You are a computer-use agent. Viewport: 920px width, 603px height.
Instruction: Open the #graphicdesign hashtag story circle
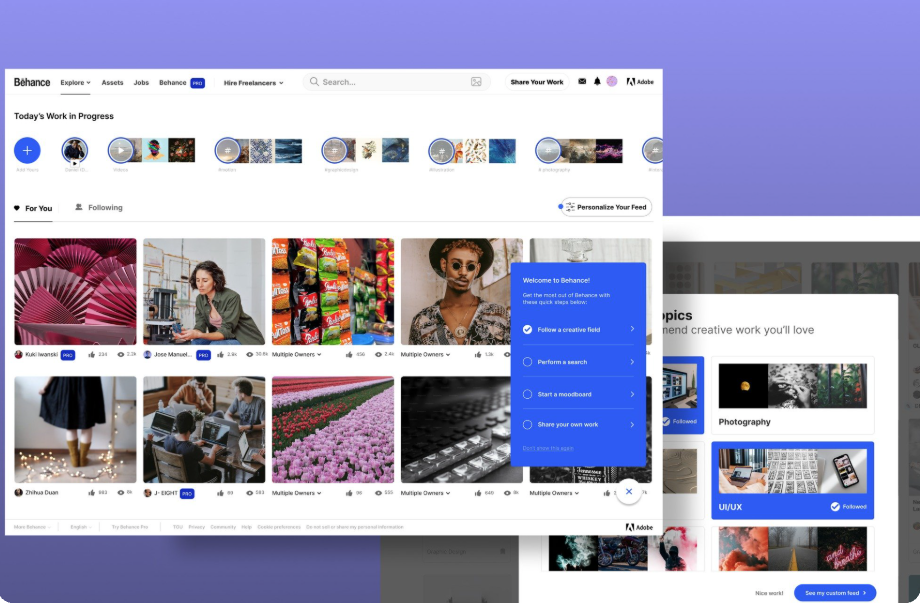[x=334, y=151]
